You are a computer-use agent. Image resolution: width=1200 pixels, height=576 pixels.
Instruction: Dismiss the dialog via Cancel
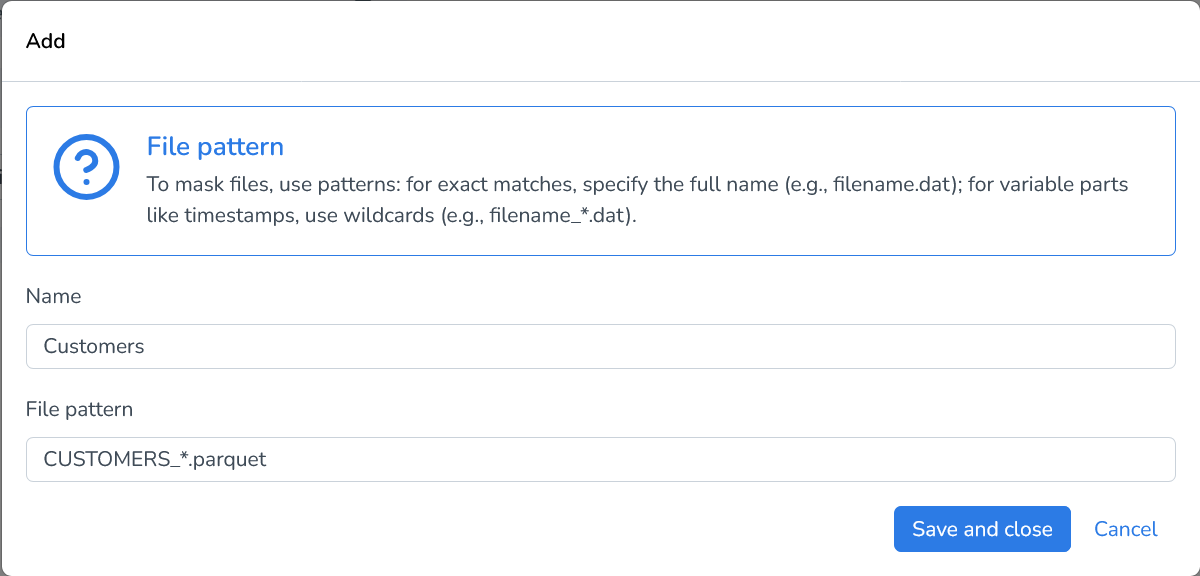click(1126, 529)
